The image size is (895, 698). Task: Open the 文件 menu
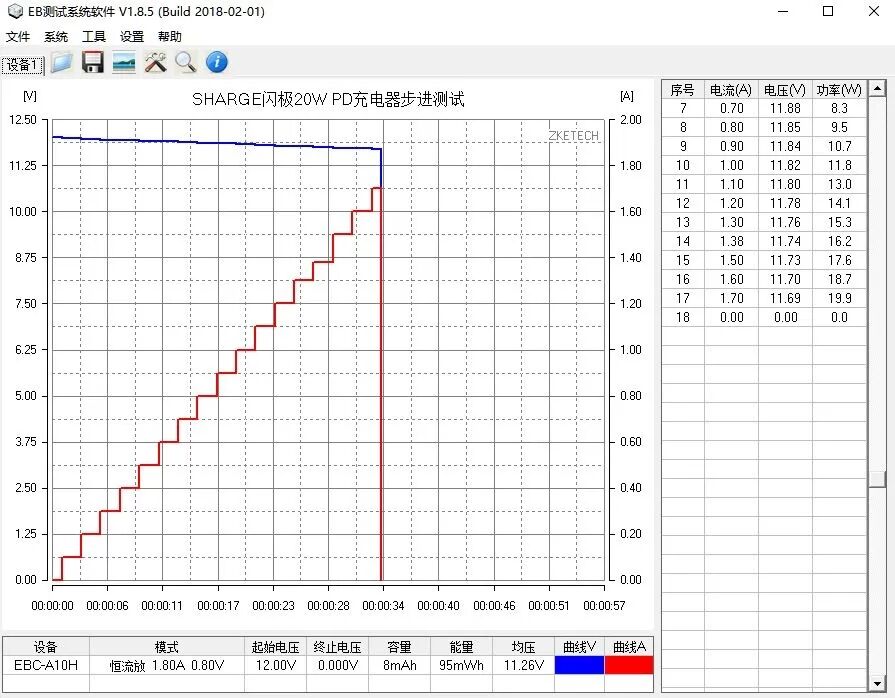click(x=18, y=37)
